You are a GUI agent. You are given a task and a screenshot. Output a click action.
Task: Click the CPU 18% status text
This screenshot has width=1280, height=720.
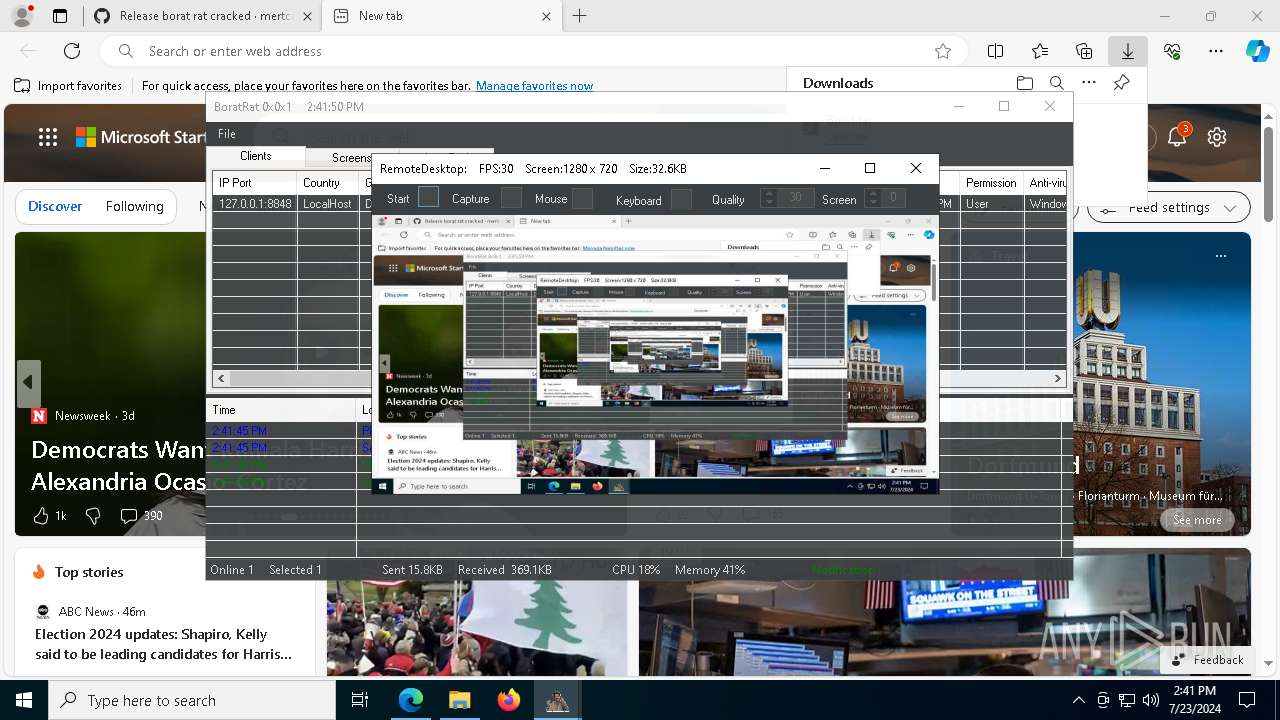click(636, 570)
